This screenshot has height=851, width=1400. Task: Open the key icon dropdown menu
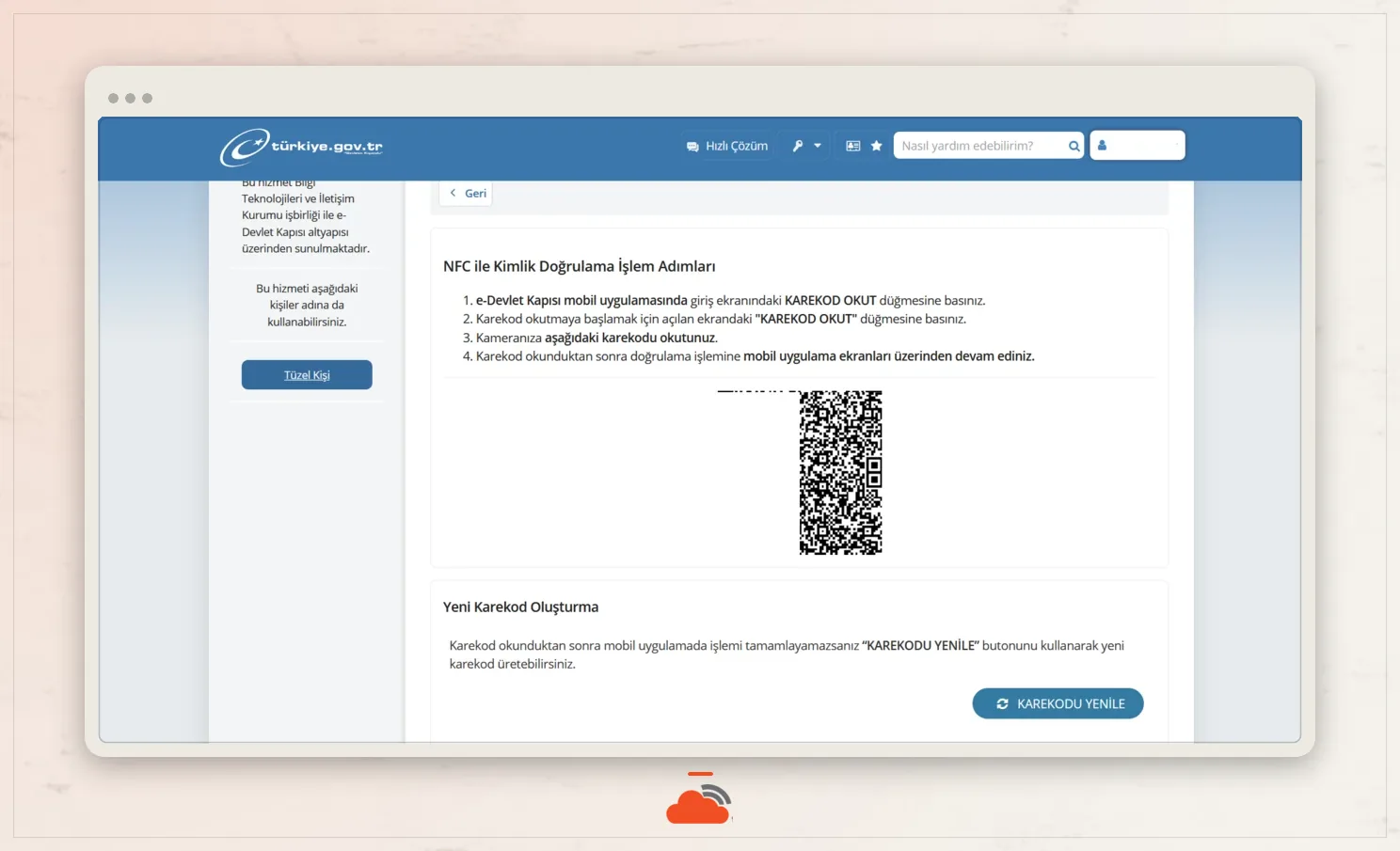coord(806,146)
